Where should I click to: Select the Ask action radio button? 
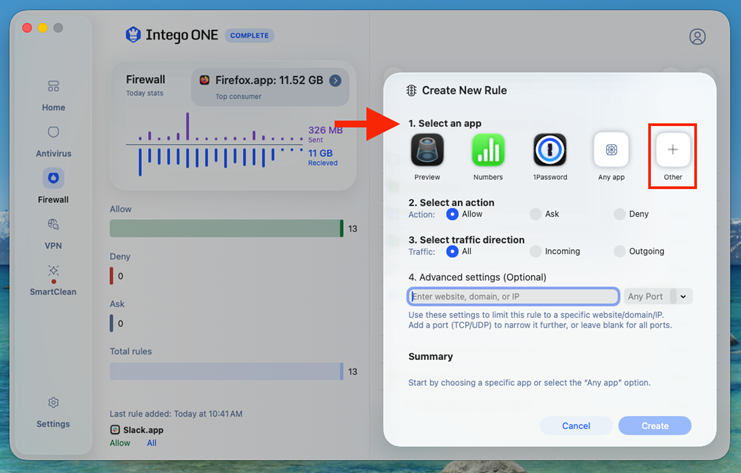coord(535,214)
